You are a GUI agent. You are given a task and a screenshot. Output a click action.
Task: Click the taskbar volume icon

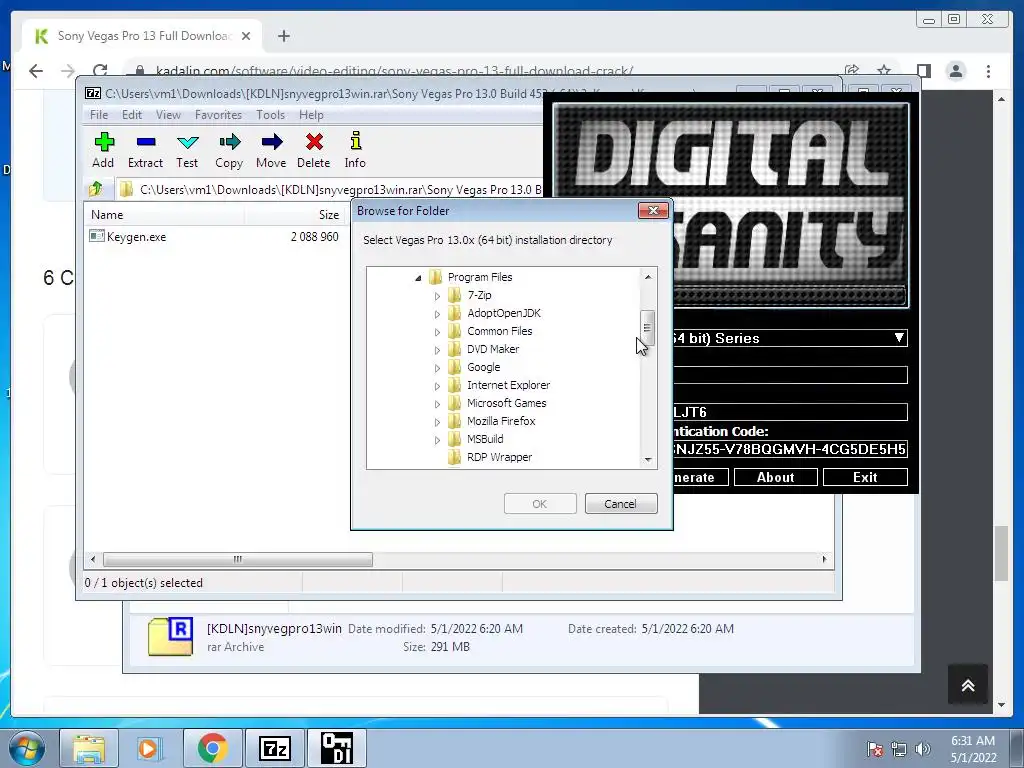point(922,749)
